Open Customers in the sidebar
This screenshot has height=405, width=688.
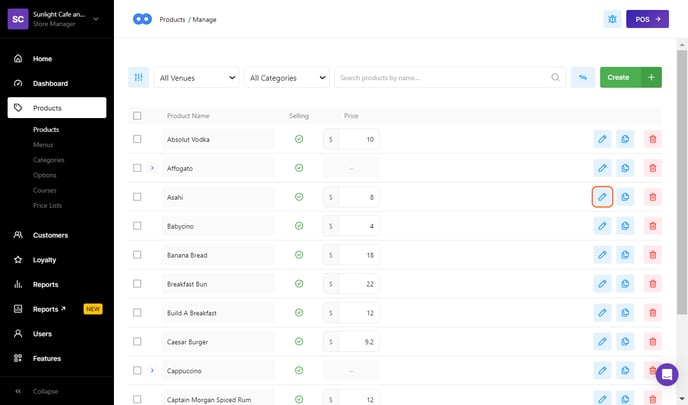coord(50,235)
